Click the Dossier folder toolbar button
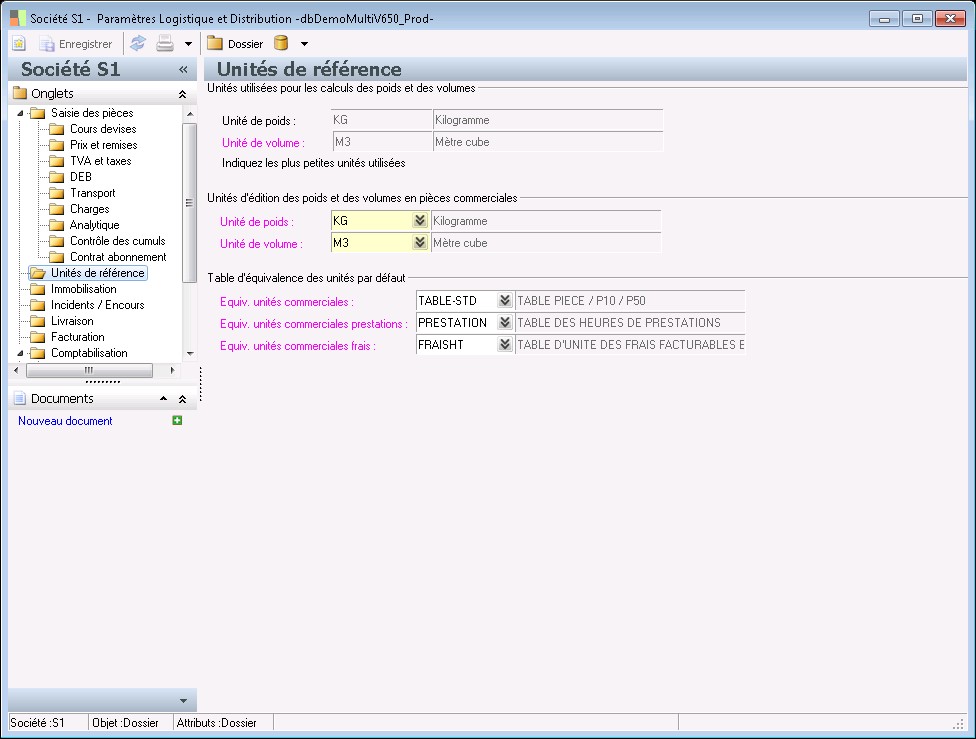This screenshot has width=976, height=739. [x=235, y=44]
